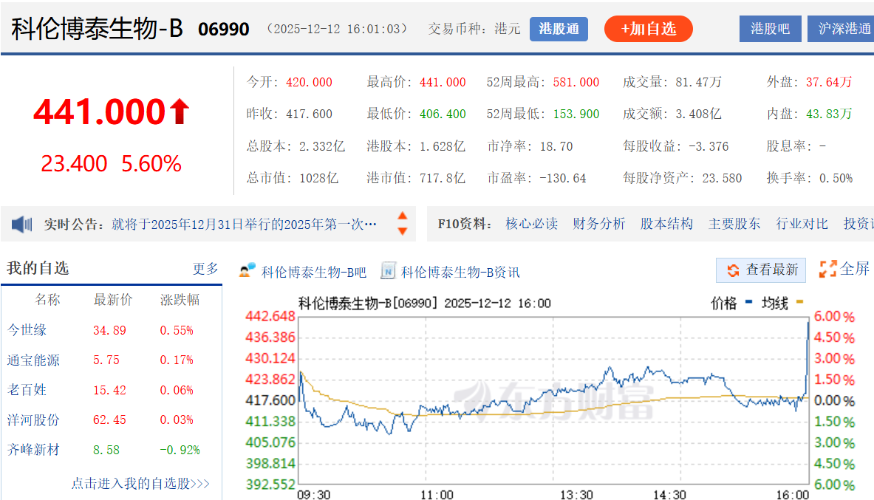Show next announcement with down arrow

point(402,231)
